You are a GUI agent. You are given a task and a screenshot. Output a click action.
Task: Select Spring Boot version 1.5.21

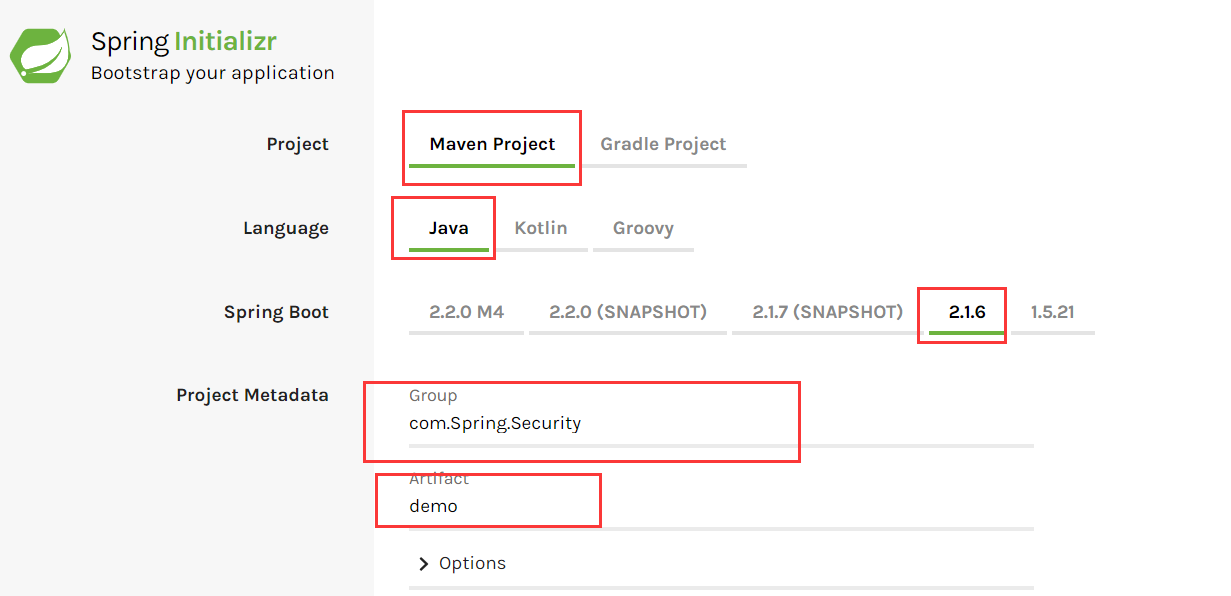pos(1052,313)
